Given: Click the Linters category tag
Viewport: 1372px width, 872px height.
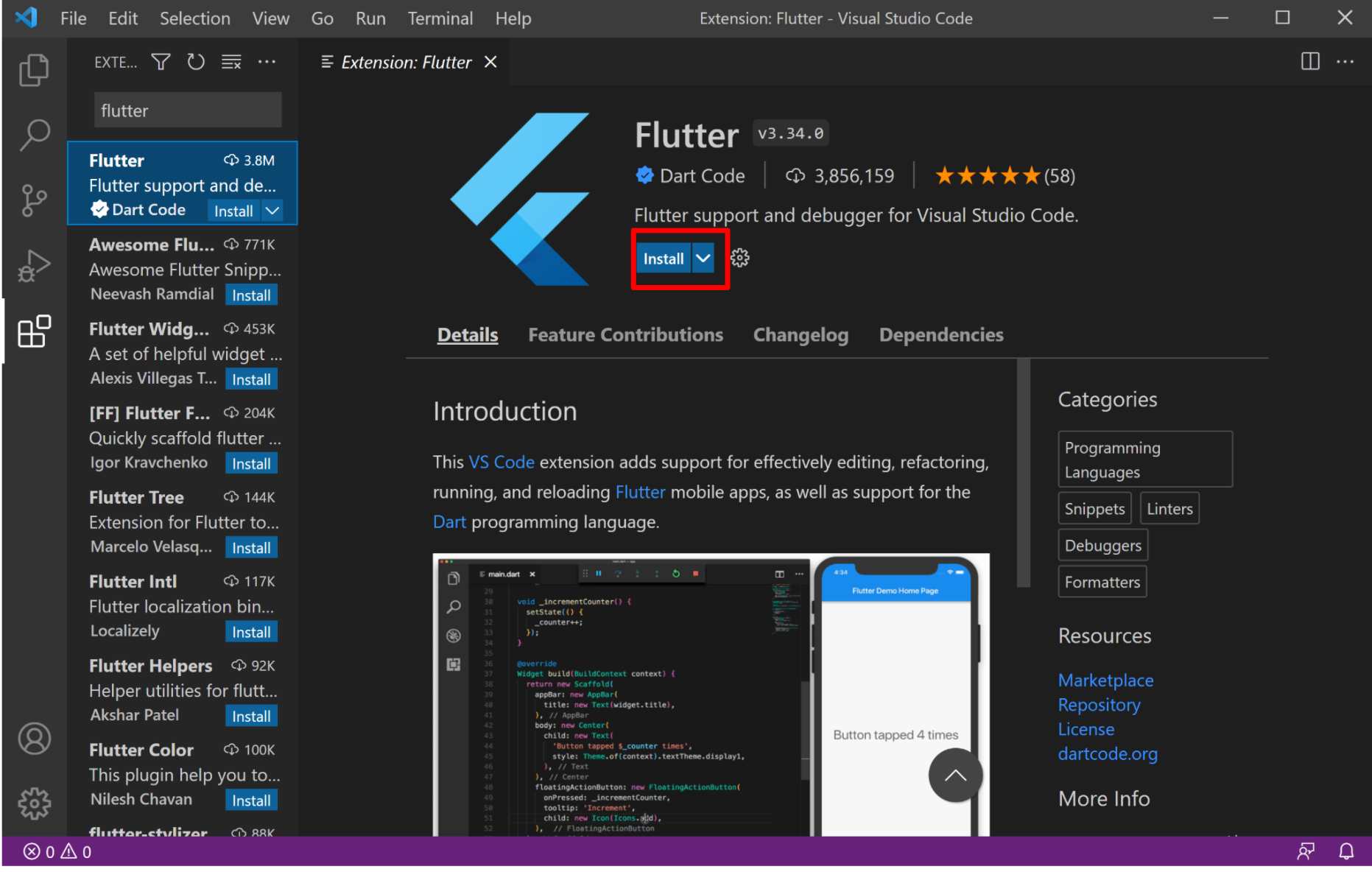Looking at the screenshot, I should (x=1169, y=509).
